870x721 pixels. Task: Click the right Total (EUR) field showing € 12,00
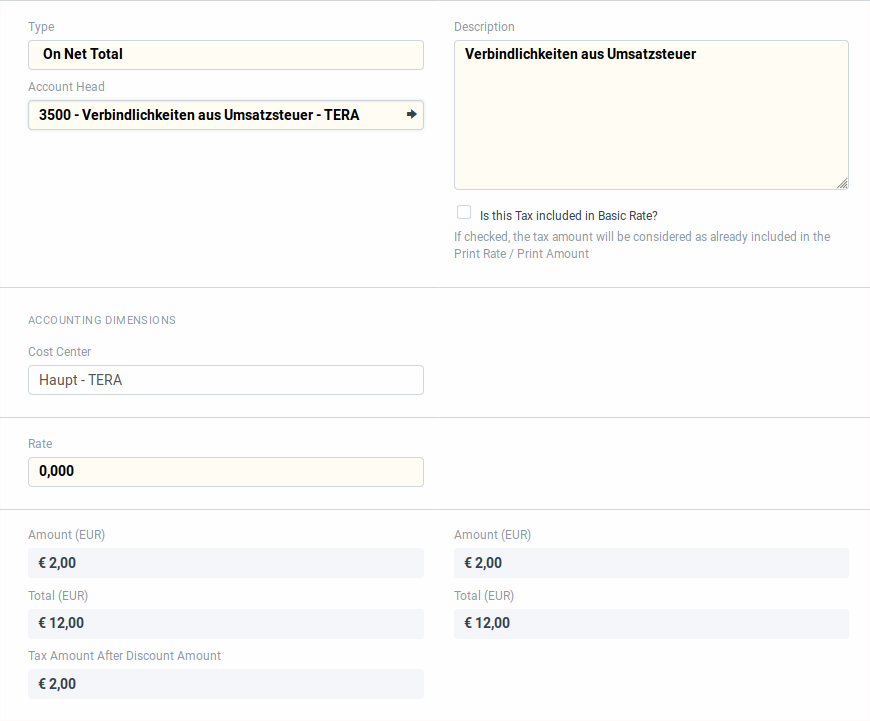click(x=651, y=623)
